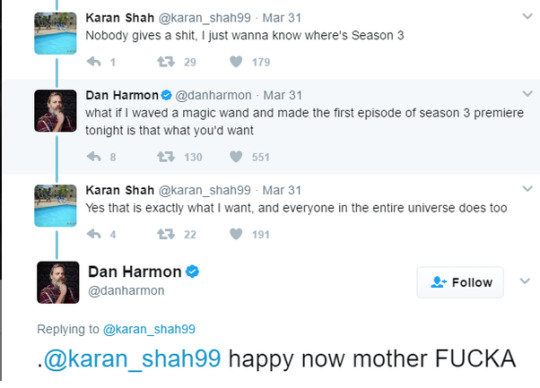Expand options chevron on magic wand tweet

[527, 93]
